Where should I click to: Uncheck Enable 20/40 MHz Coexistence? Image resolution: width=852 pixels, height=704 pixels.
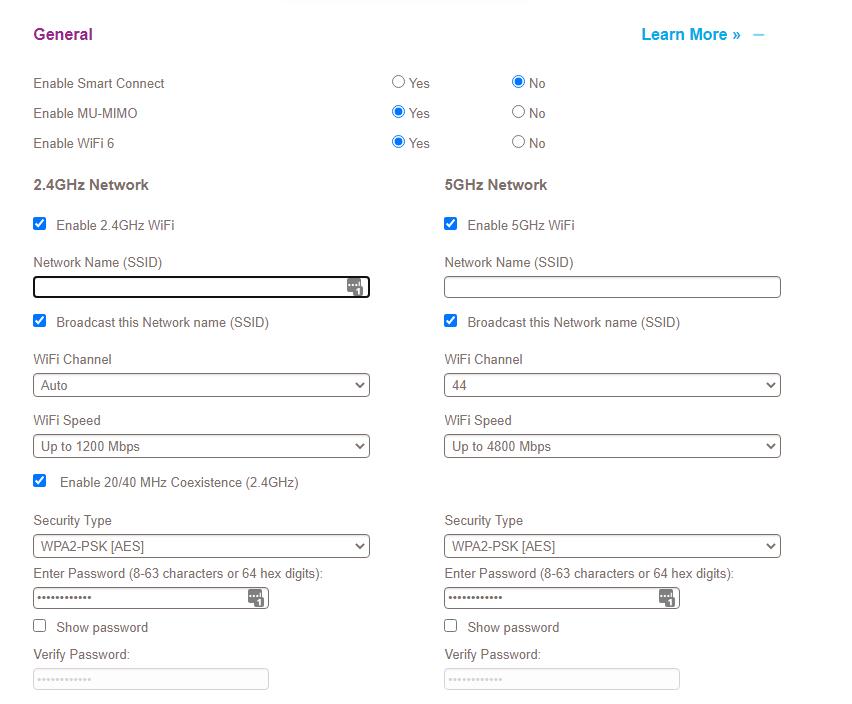coord(40,481)
